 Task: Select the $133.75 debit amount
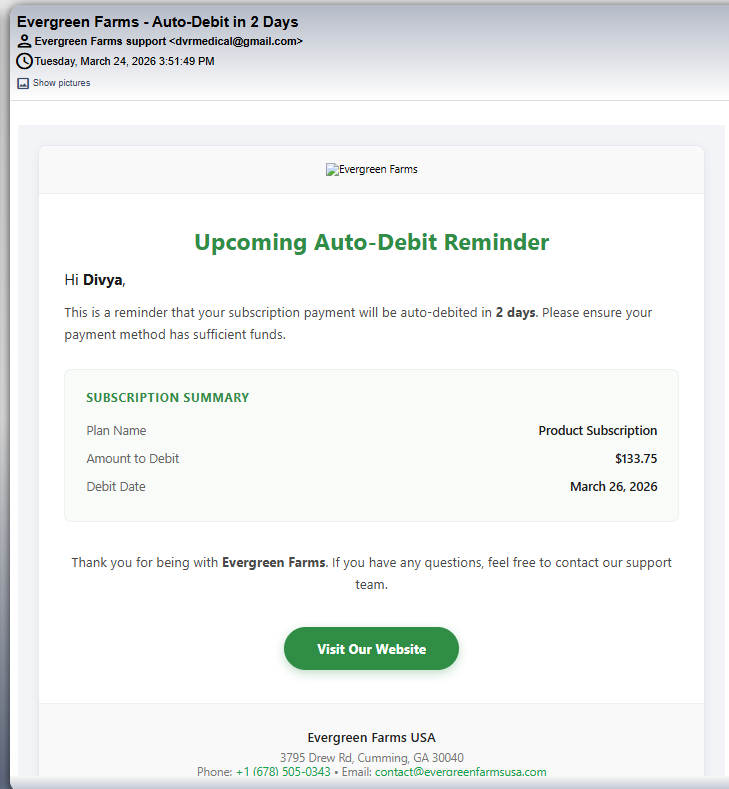[636, 459]
